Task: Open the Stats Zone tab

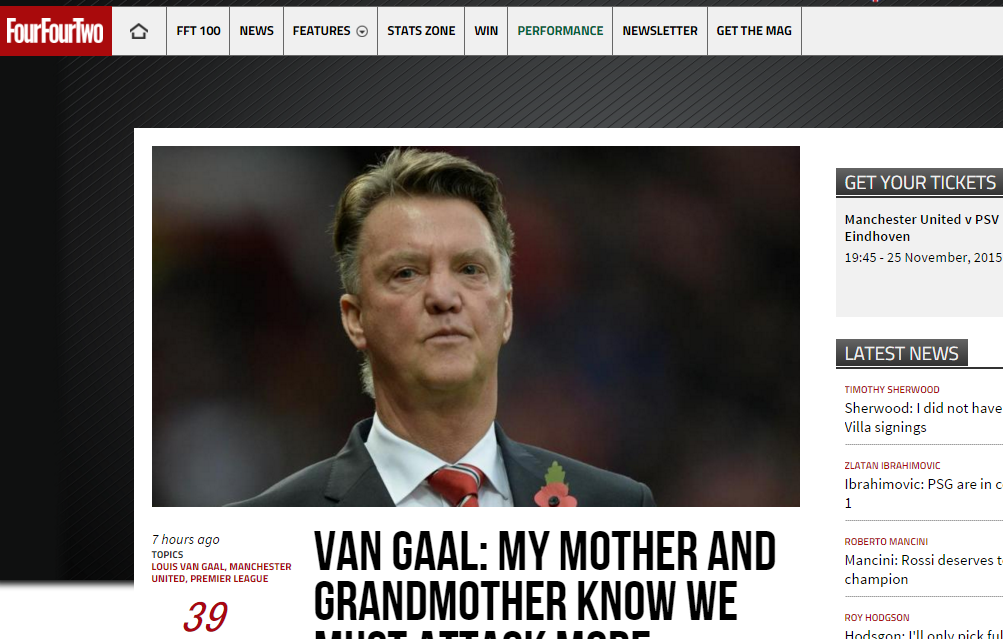Action: (421, 31)
